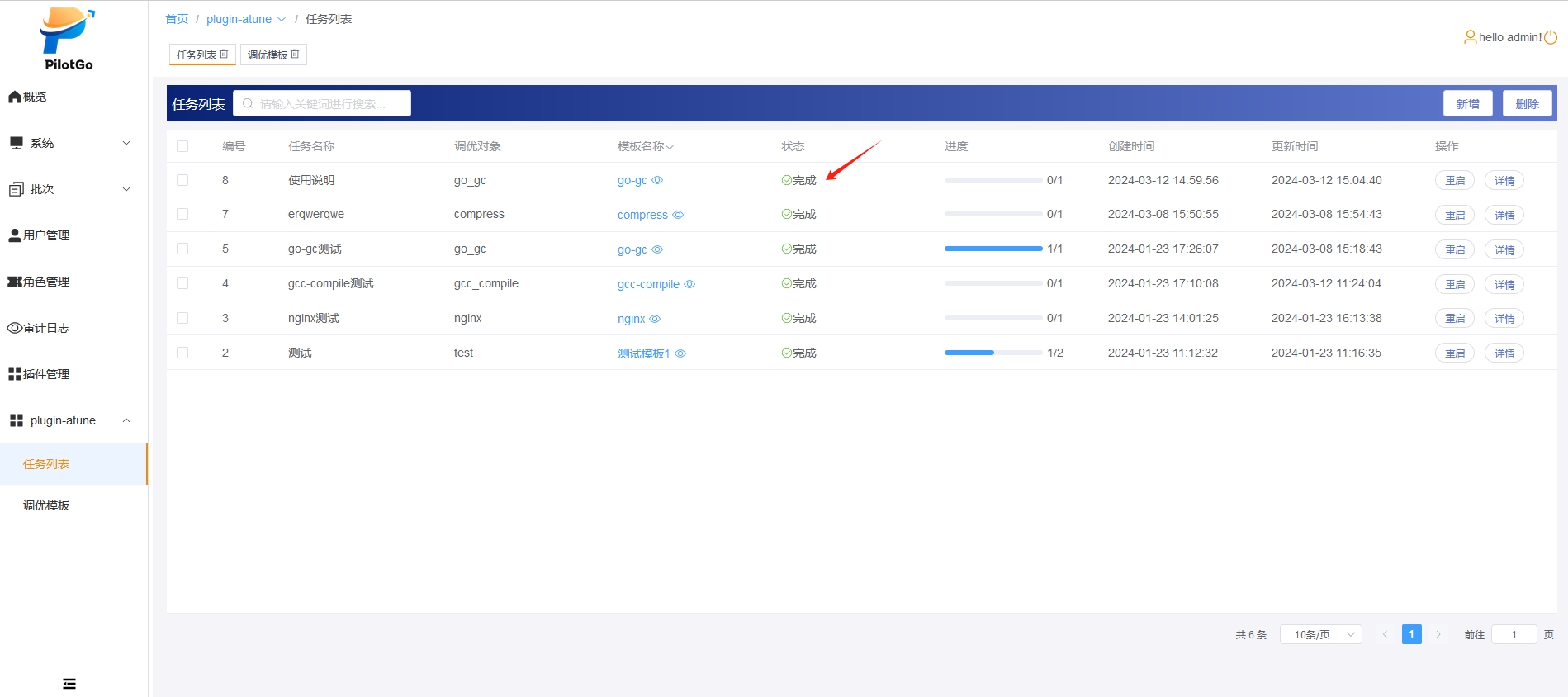This screenshot has width=1568, height=697.
Task: Click 详情 for task 测试
Action: coord(1504,353)
